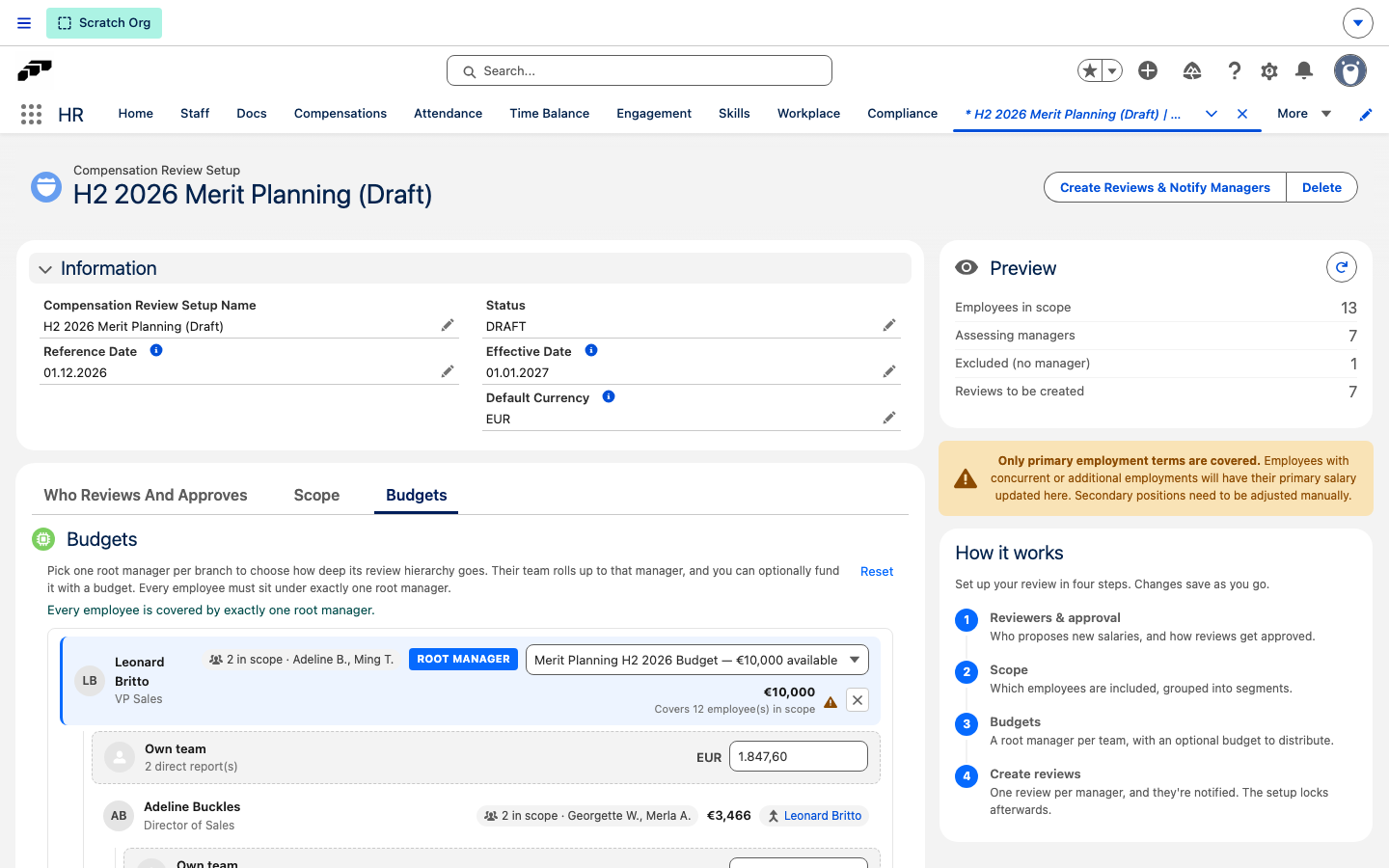The height and width of the screenshot is (868, 1389).
Task: Click the Own team EUR amount field
Action: click(799, 756)
